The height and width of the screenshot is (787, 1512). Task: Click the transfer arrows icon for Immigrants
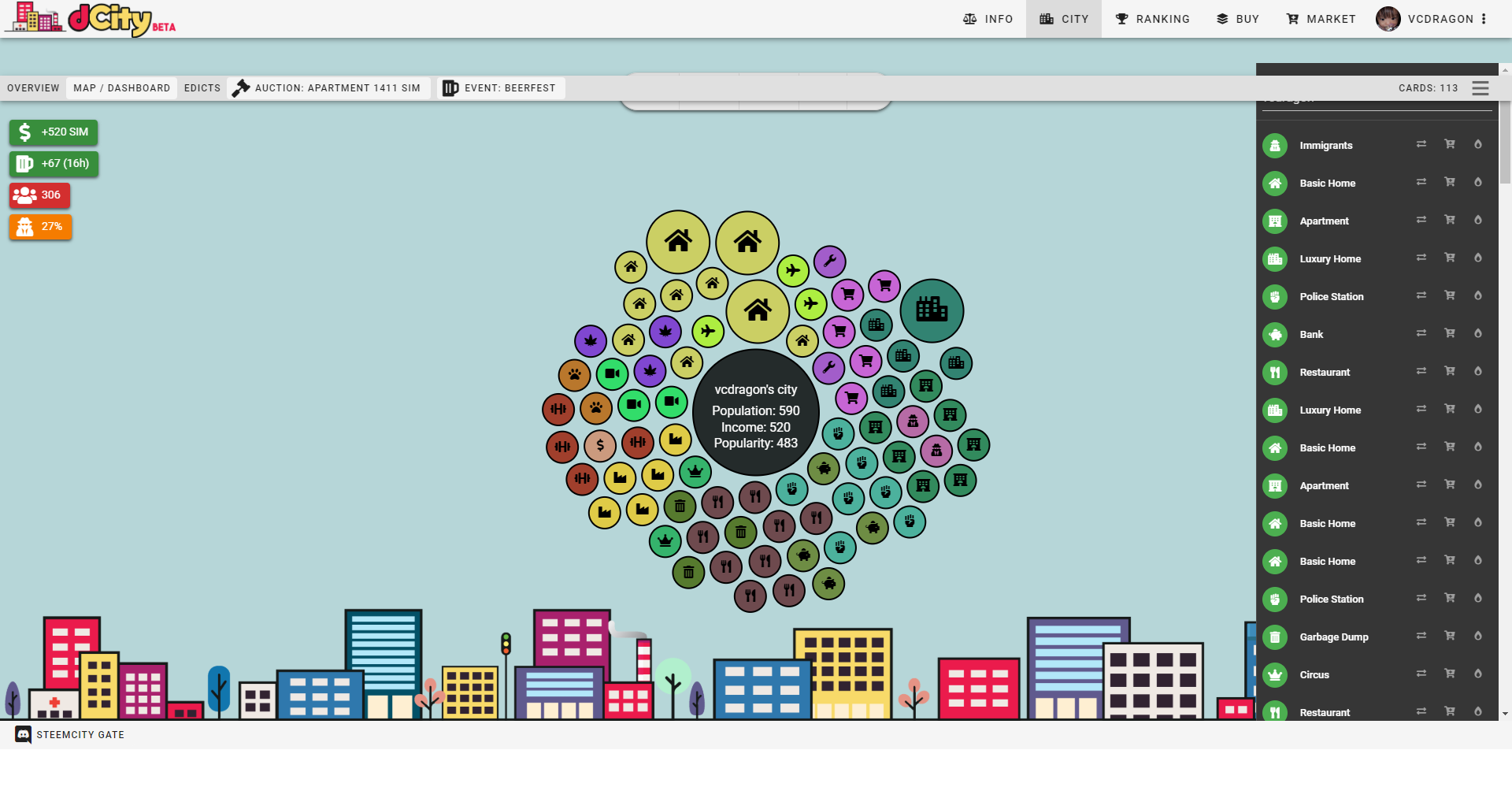[1421, 144]
